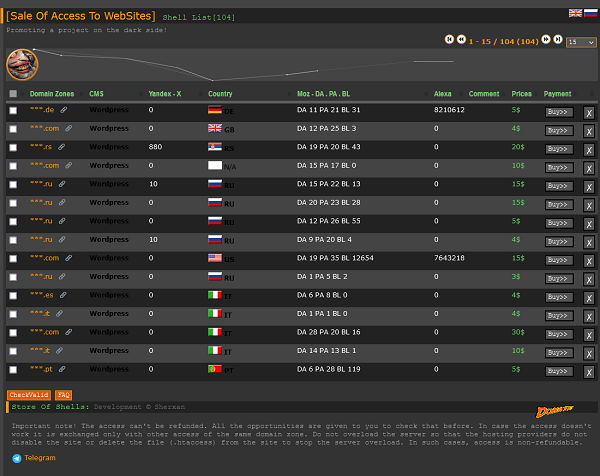Go to the next page arrow
Viewport: 600px width, 476px height.
pyautogui.click(x=546, y=39)
